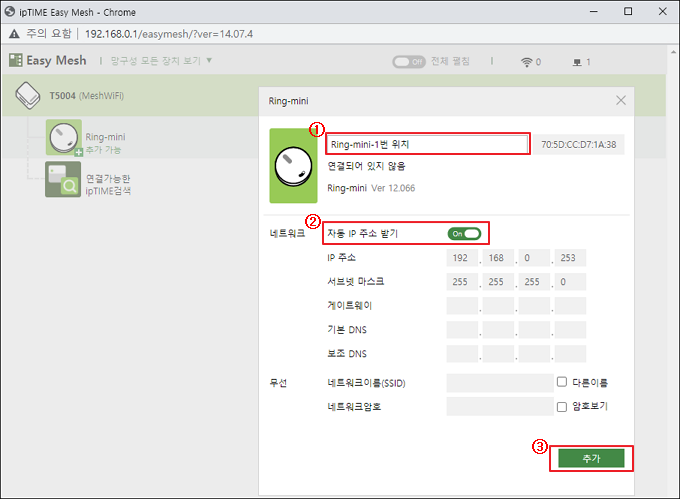Click the IP address octet 168
The image size is (680, 499).
tap(498, 258)
